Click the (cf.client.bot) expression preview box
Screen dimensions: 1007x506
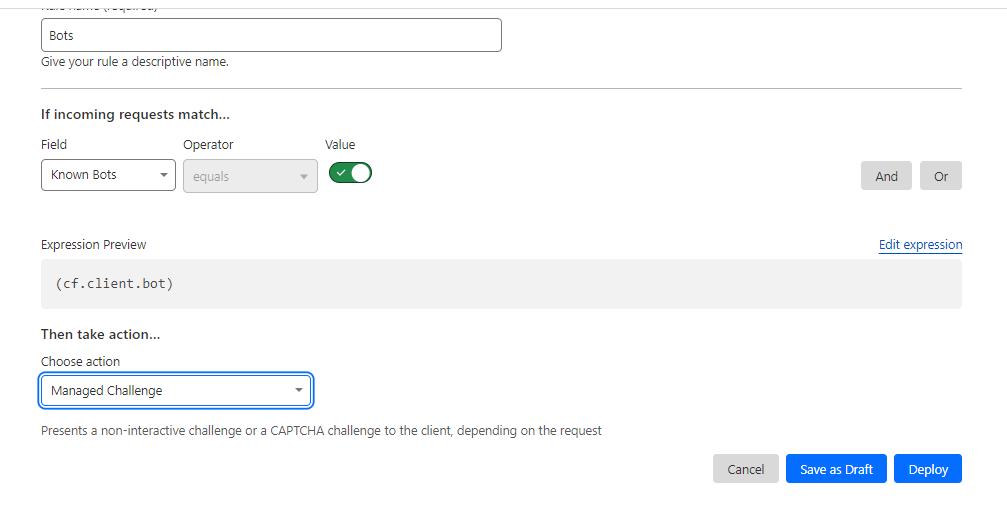[502, 284]
